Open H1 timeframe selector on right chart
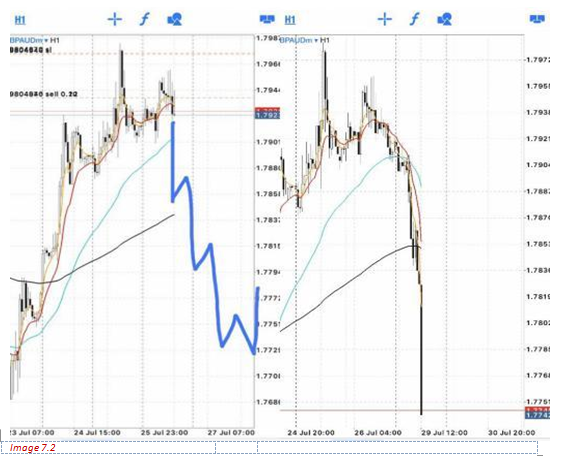Screen dimensions: 569x456 point(290,19)
